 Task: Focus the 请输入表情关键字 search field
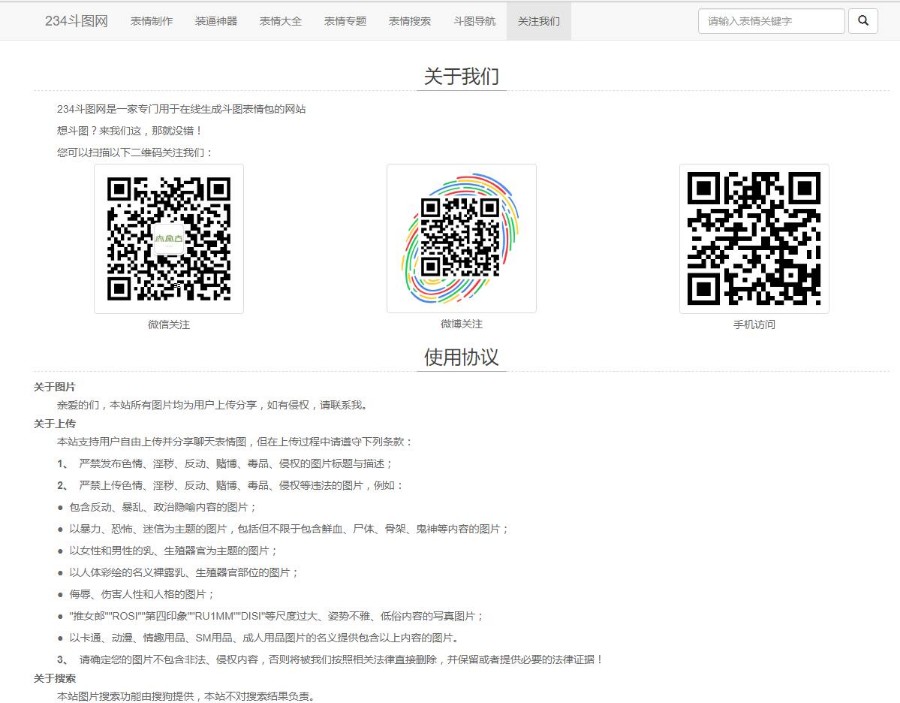pos(770,21)
